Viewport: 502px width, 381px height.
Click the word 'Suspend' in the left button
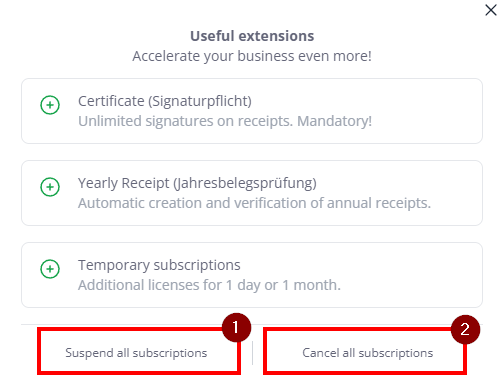click(x=89, y=353)
